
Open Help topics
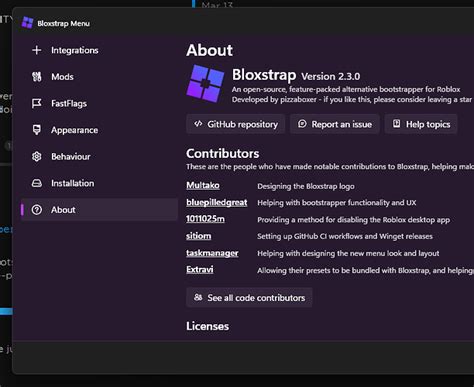click(421, 124)
